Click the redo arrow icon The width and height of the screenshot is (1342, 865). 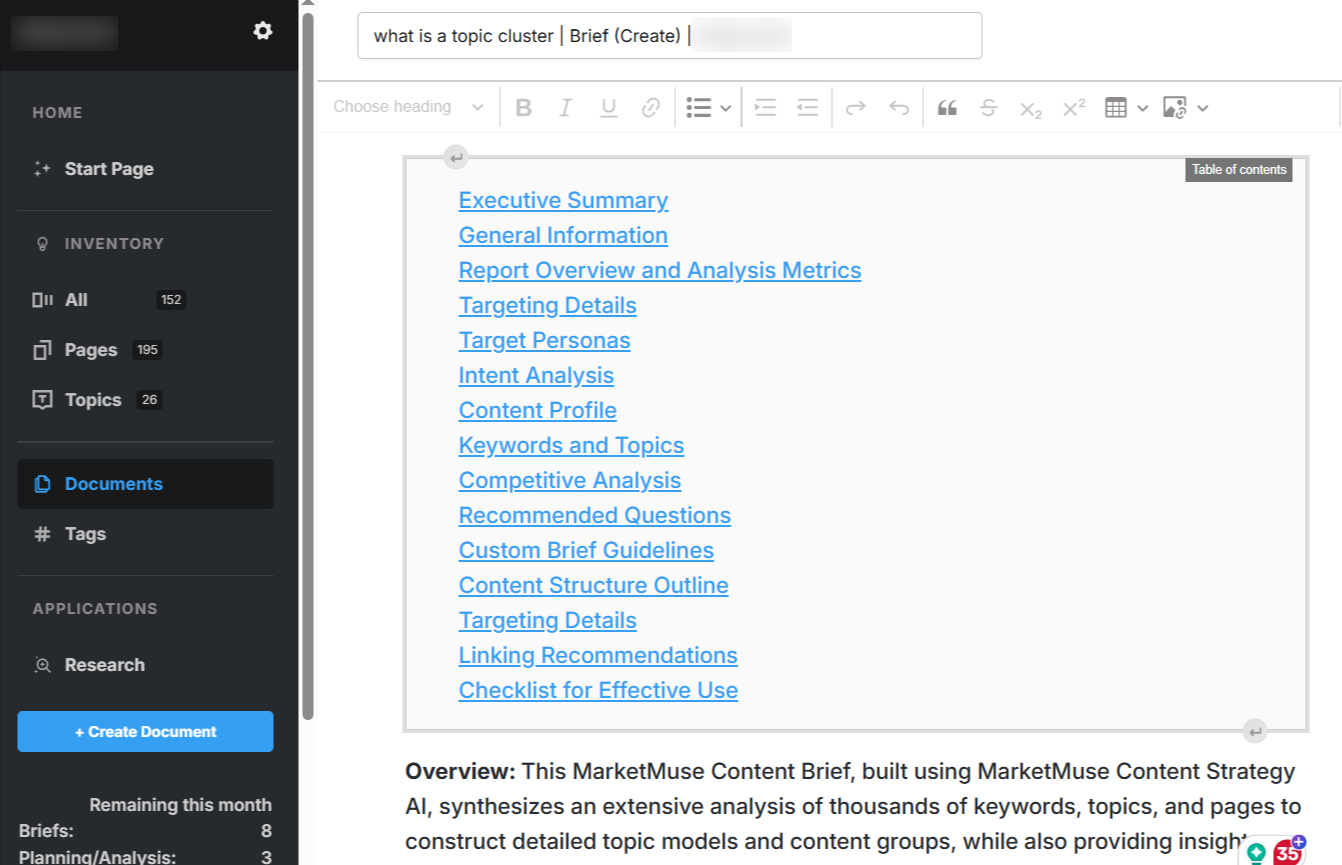(855, 108)
